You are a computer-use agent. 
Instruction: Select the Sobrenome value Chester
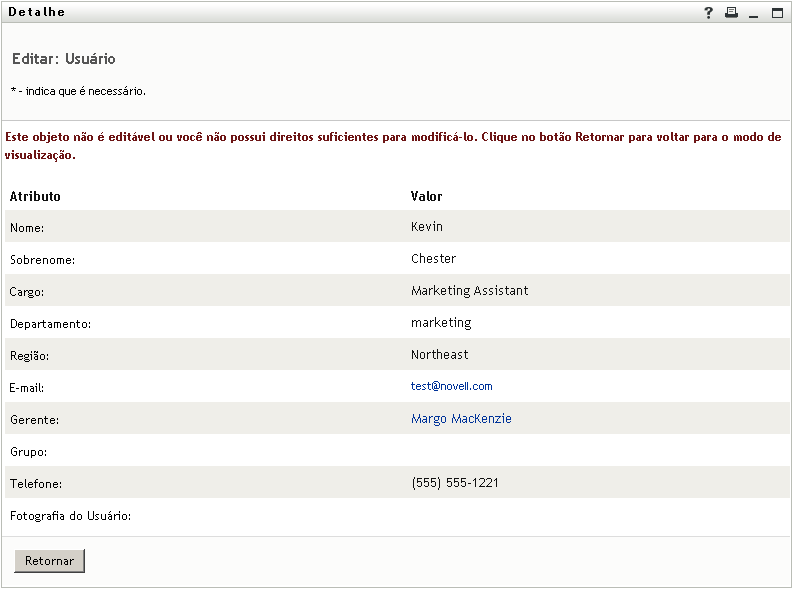(433, 259)
